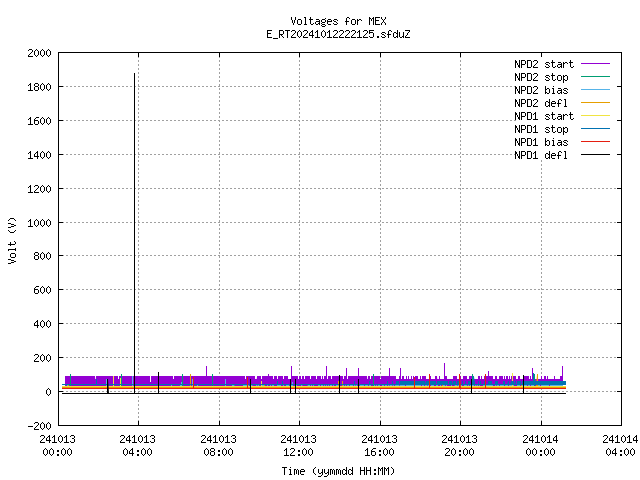Click the 1000 y-axis tick label

point(39,223)
